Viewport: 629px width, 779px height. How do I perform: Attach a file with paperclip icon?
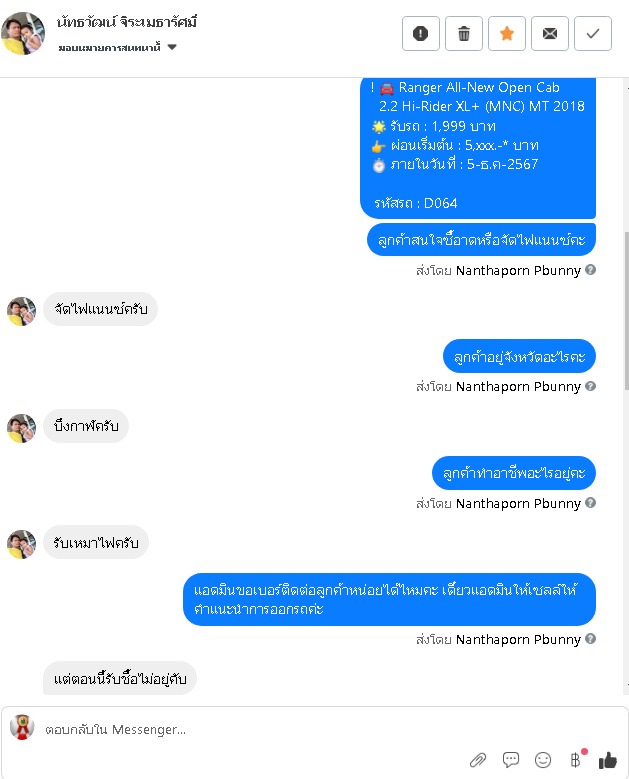tap(478, 760)
